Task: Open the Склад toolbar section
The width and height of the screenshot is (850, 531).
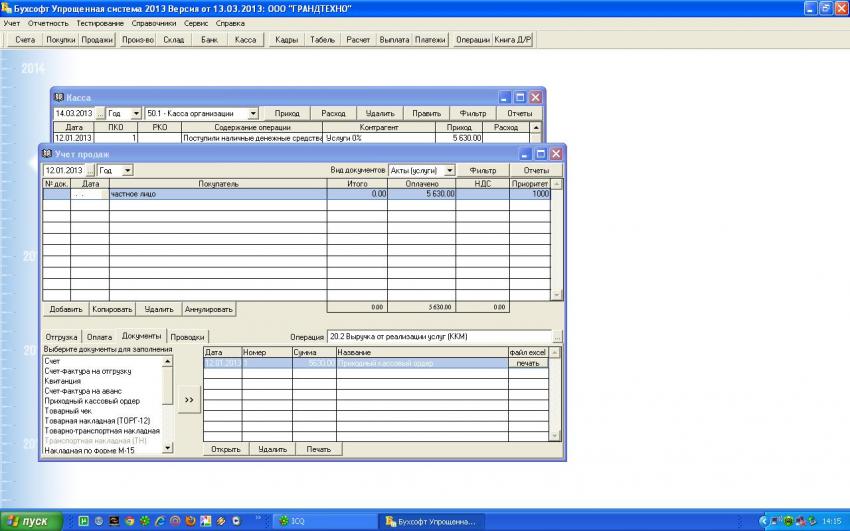Action: tap(174, 40)
